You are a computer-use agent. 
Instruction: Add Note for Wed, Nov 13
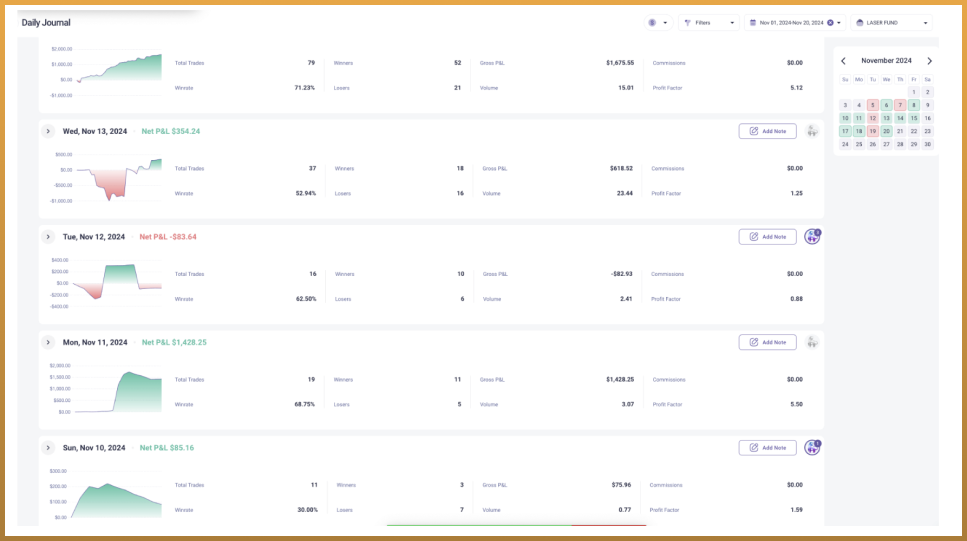767,131
